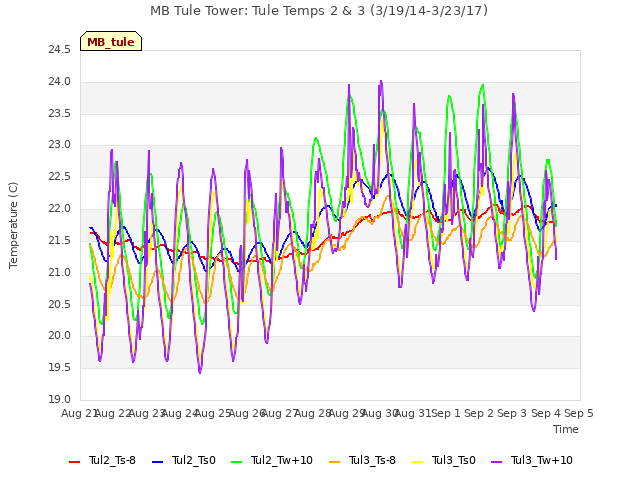
Task: Toggle the Tul3_Ts-8 legend entry
Action: (362, 460)
